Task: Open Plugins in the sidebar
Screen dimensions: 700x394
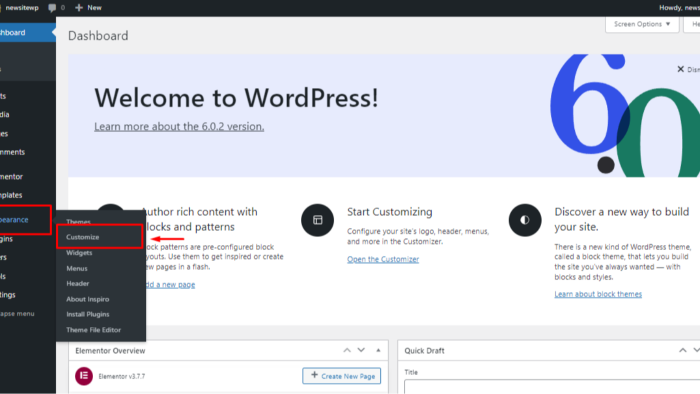Action: 28,239
